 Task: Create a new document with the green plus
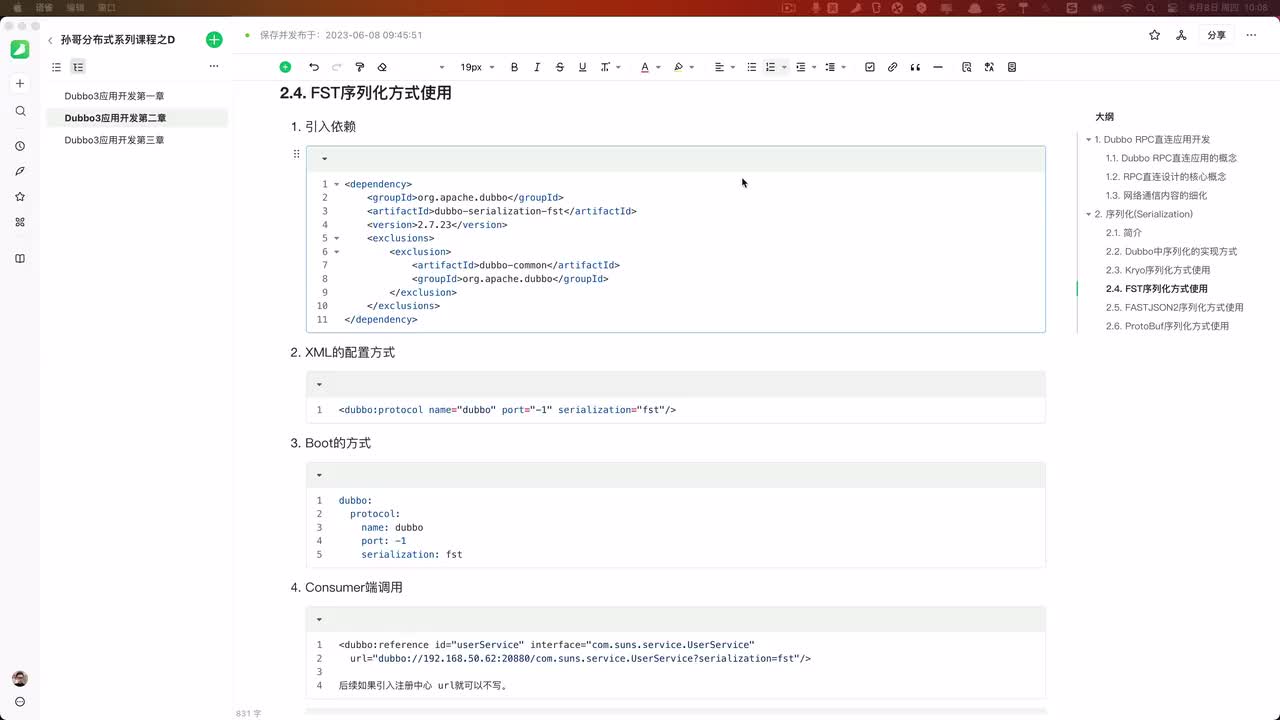point(214,40)
